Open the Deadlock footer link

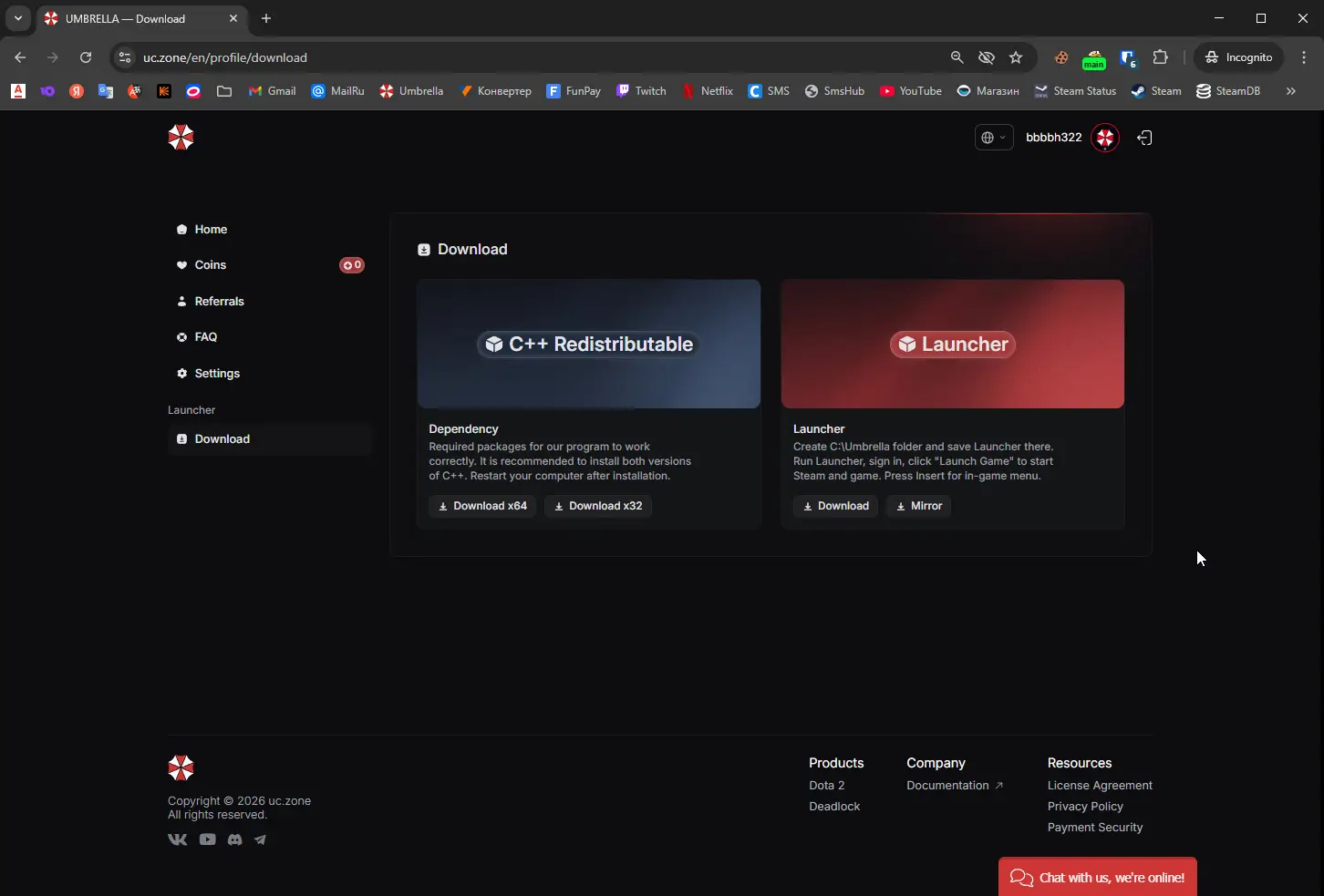click(834, 807)
